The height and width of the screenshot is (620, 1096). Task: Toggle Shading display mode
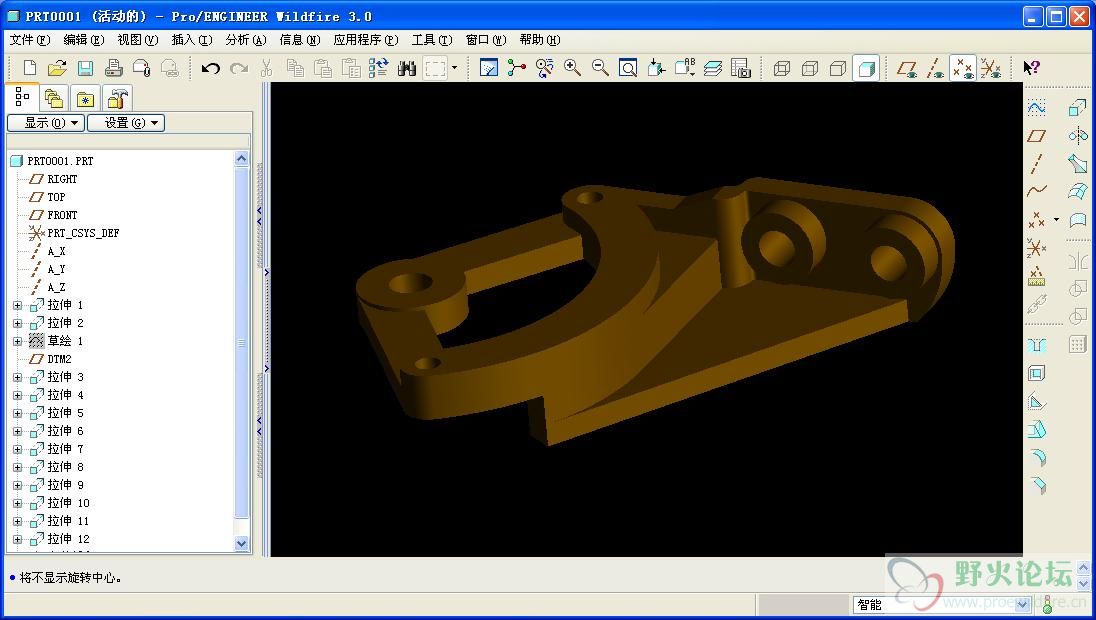tap(866, 68)
